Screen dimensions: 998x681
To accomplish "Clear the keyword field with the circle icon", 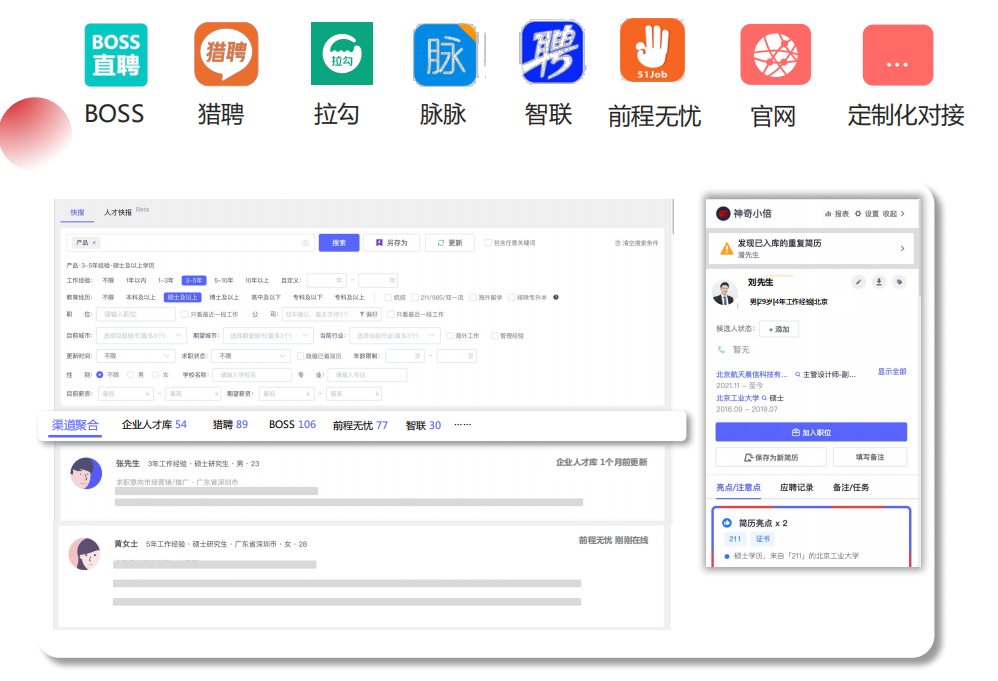I will (306, 243).
